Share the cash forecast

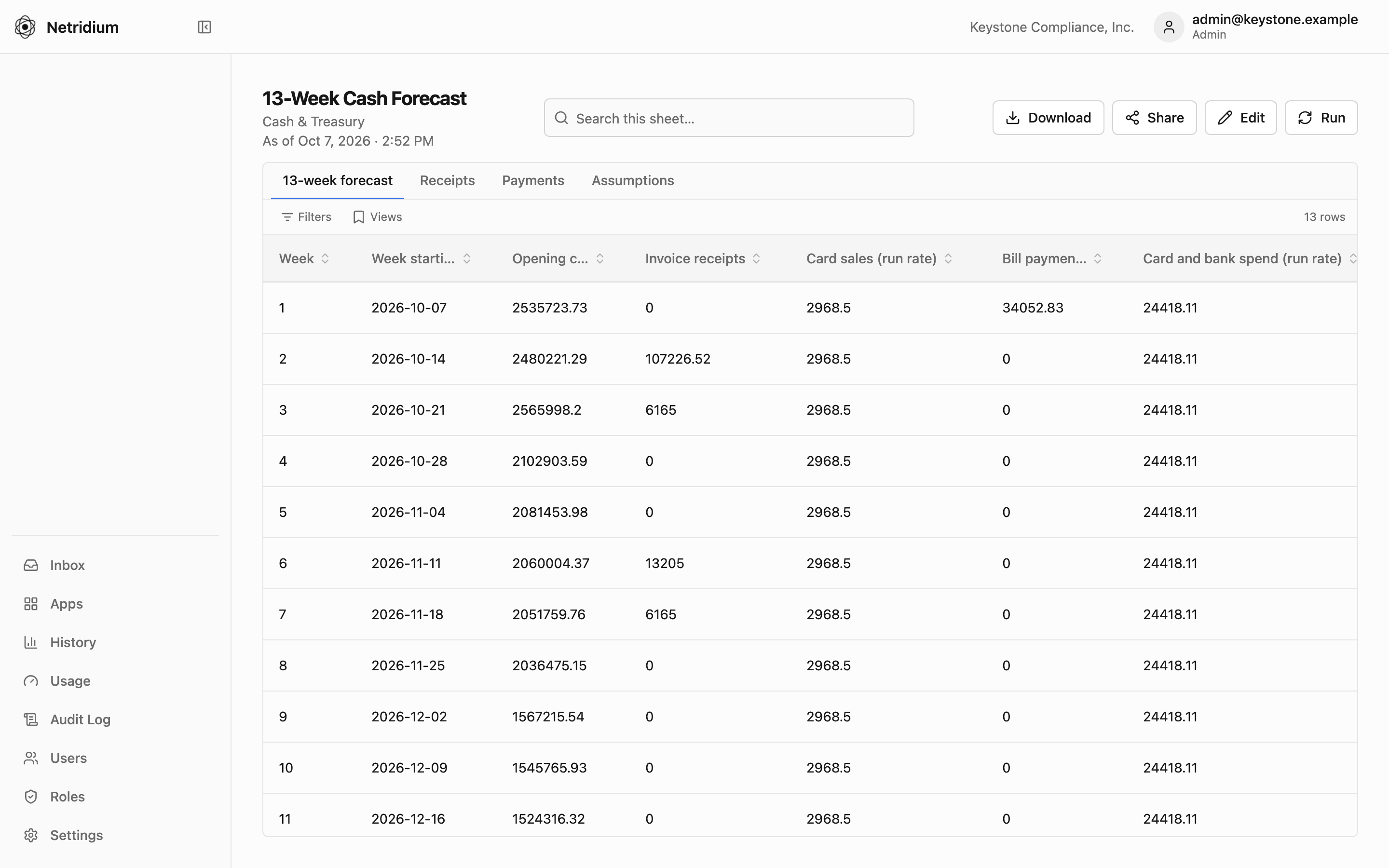[1154, 118]
